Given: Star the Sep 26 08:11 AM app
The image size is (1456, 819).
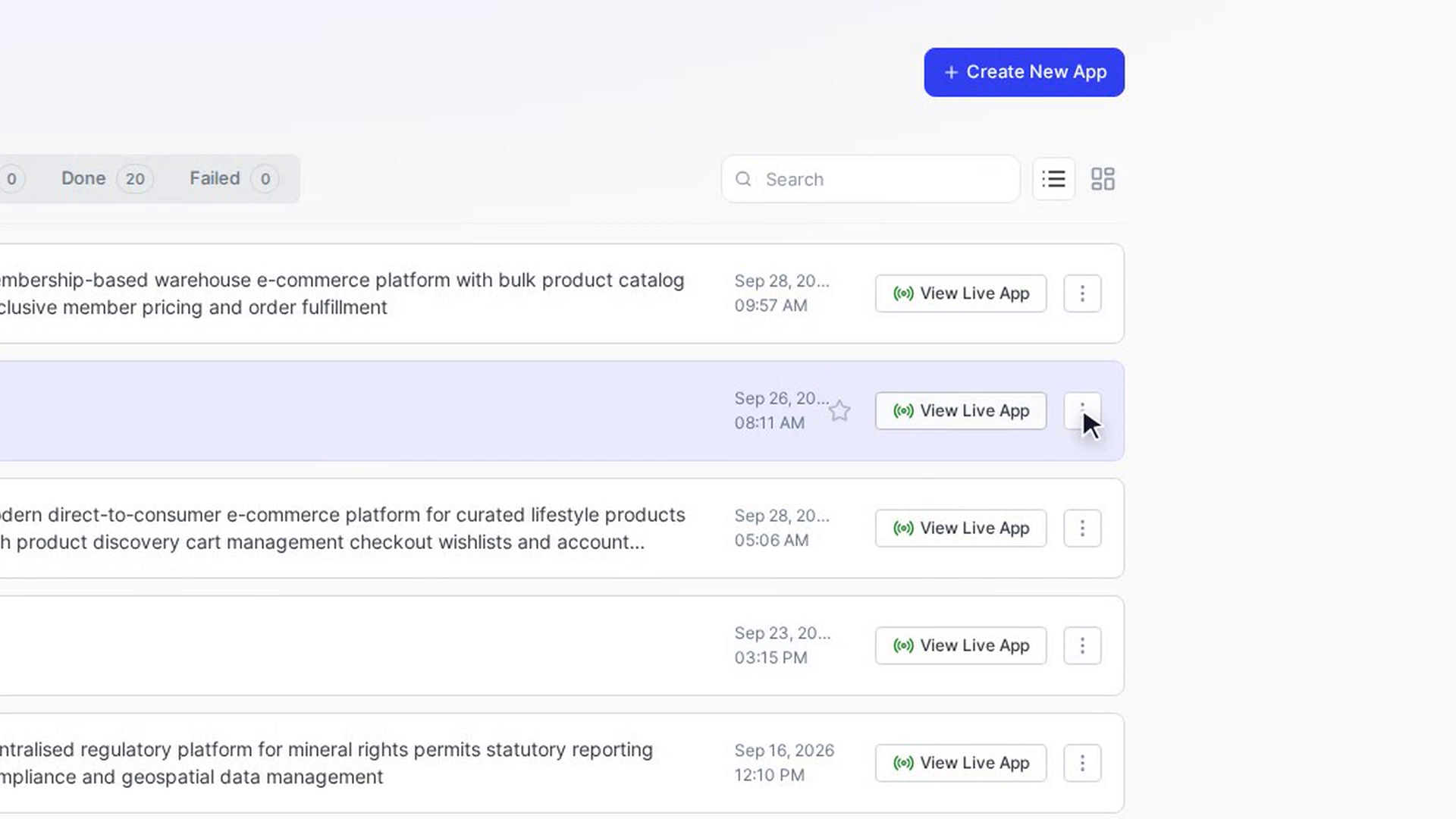Looking at the screenshot, I should click(839, 411).
